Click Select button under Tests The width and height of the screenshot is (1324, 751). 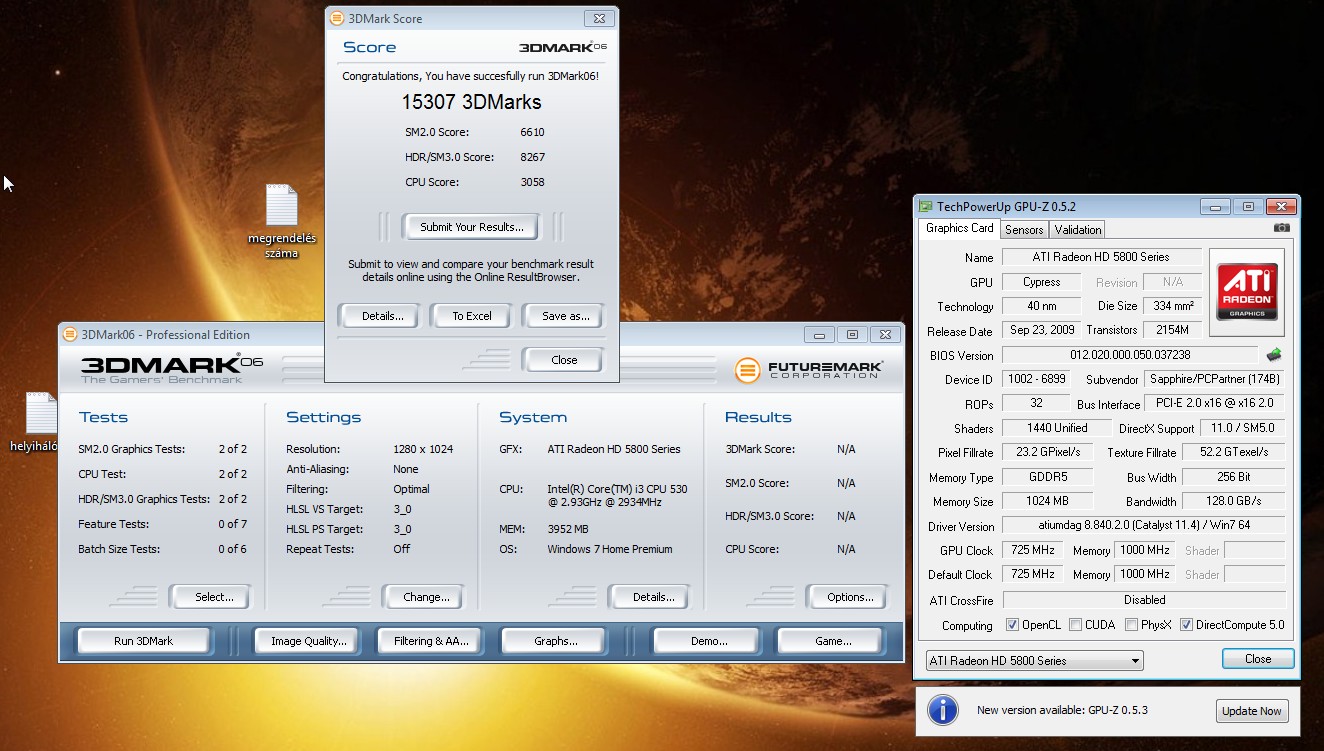pos(214,597)
